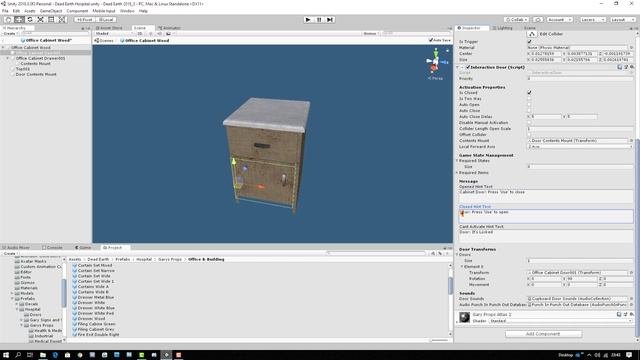The image size is (640, 360).
Task: Switch to the Console tab
Action: click(x=53, y=248)
